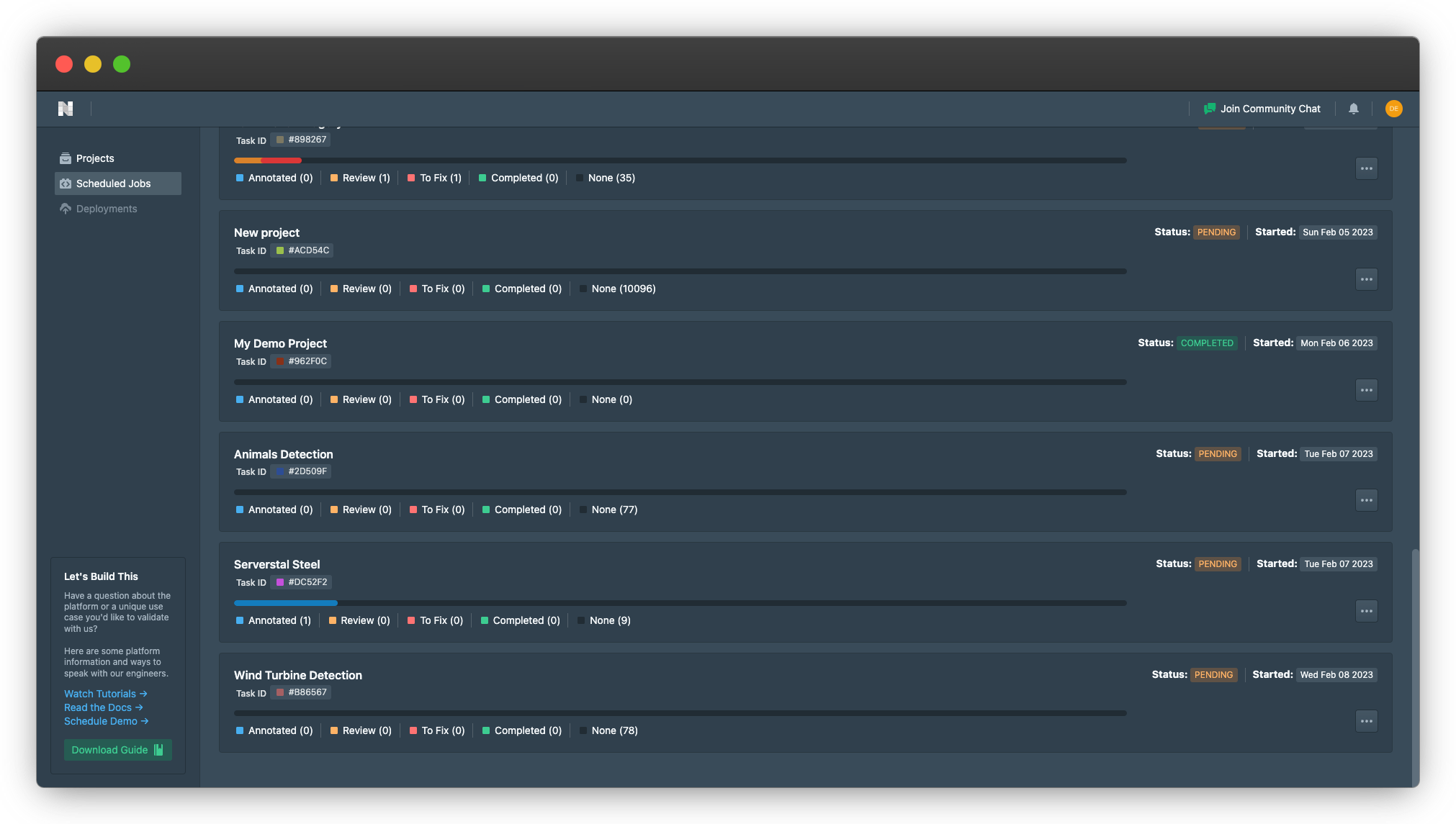Viewport: 1456px width, 824px height.
Task: Click the swatch of task #B86567
Action: (x=280, y=692)
